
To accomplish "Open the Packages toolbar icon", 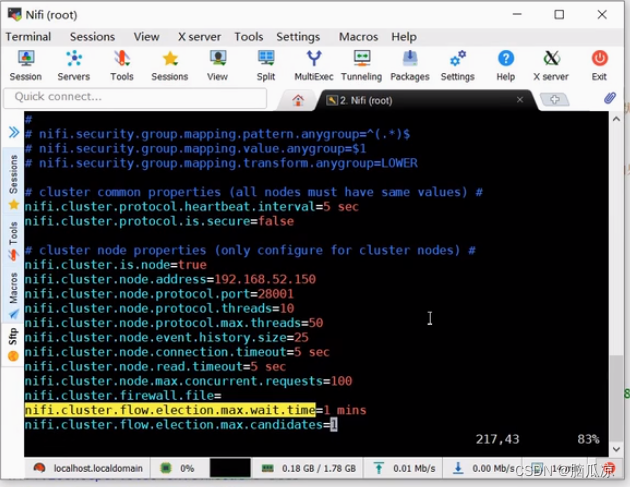I will pyautogui.click(x=410, y=65).
